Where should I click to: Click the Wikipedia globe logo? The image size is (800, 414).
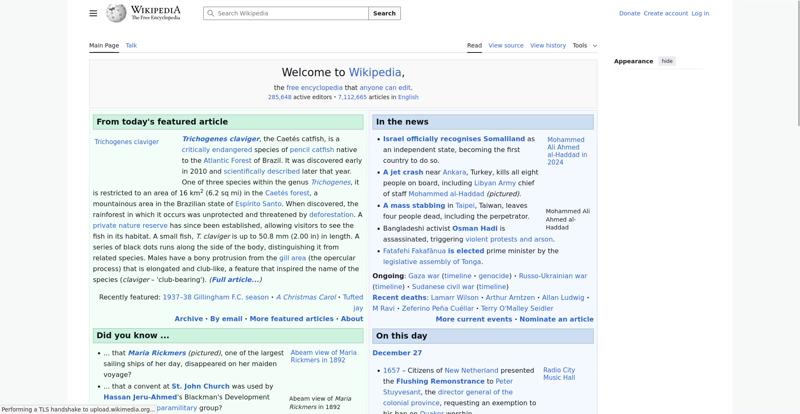(x=117, y=13)
